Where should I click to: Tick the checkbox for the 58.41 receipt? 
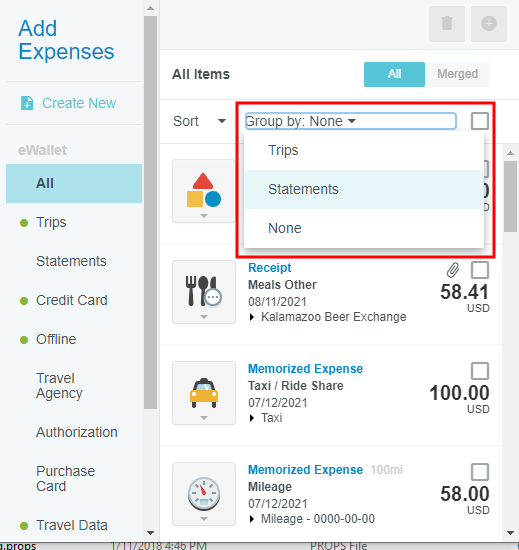click(x=480, y=270)
